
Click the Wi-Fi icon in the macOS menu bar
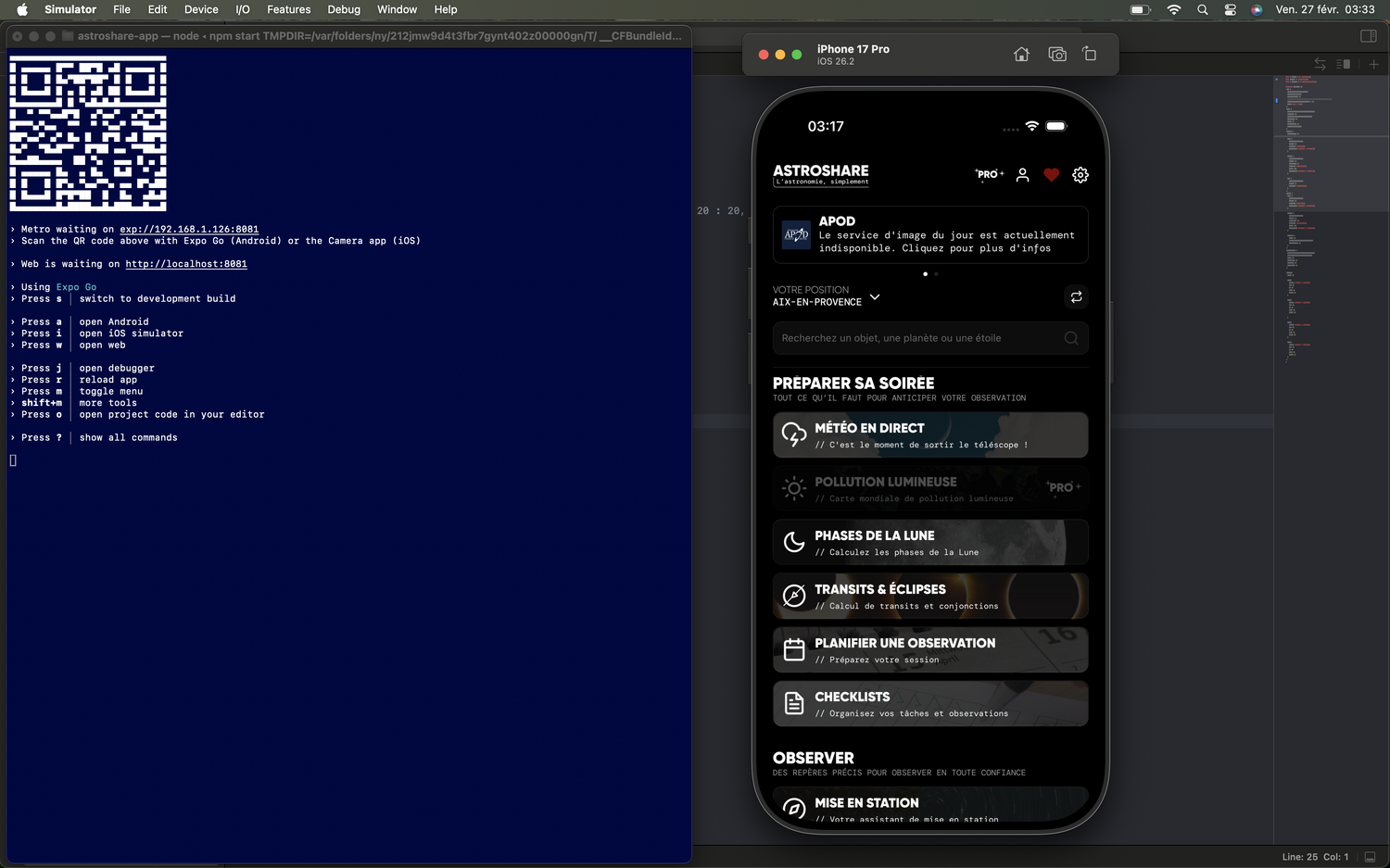coord(1174,9)
